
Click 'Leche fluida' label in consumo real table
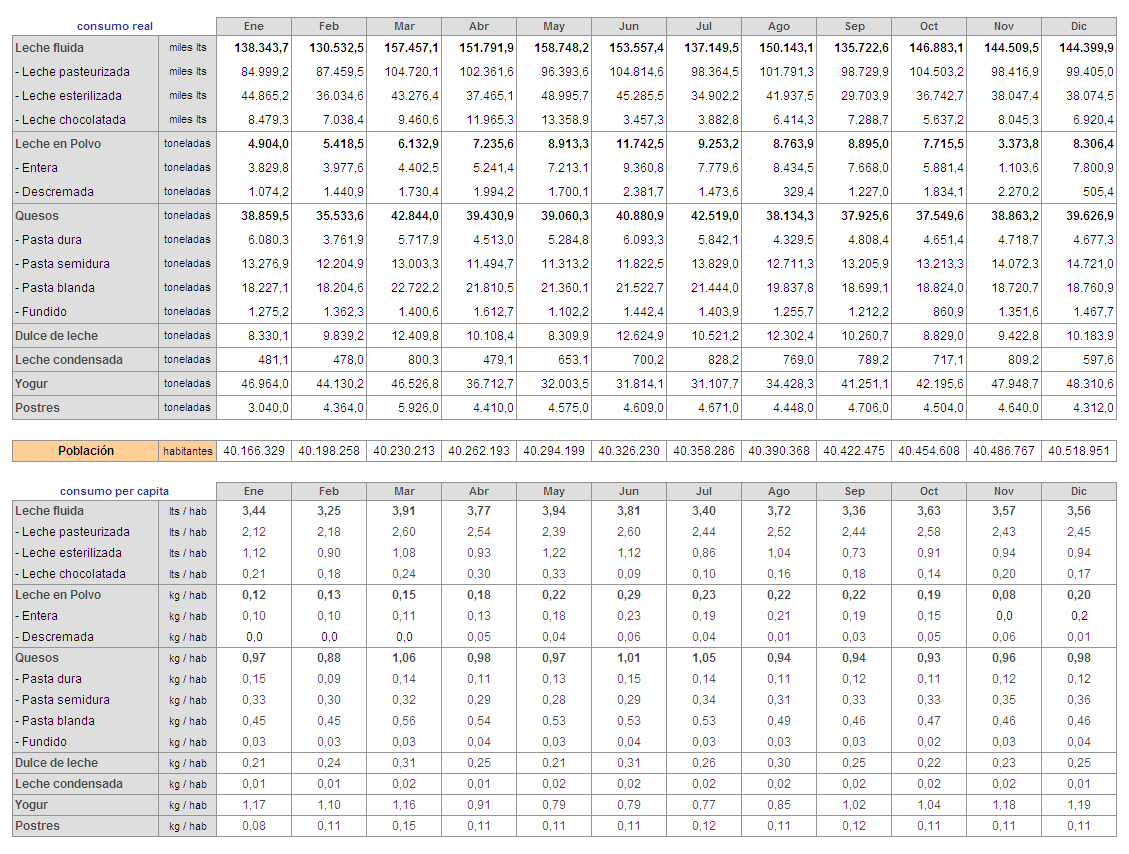49,48
